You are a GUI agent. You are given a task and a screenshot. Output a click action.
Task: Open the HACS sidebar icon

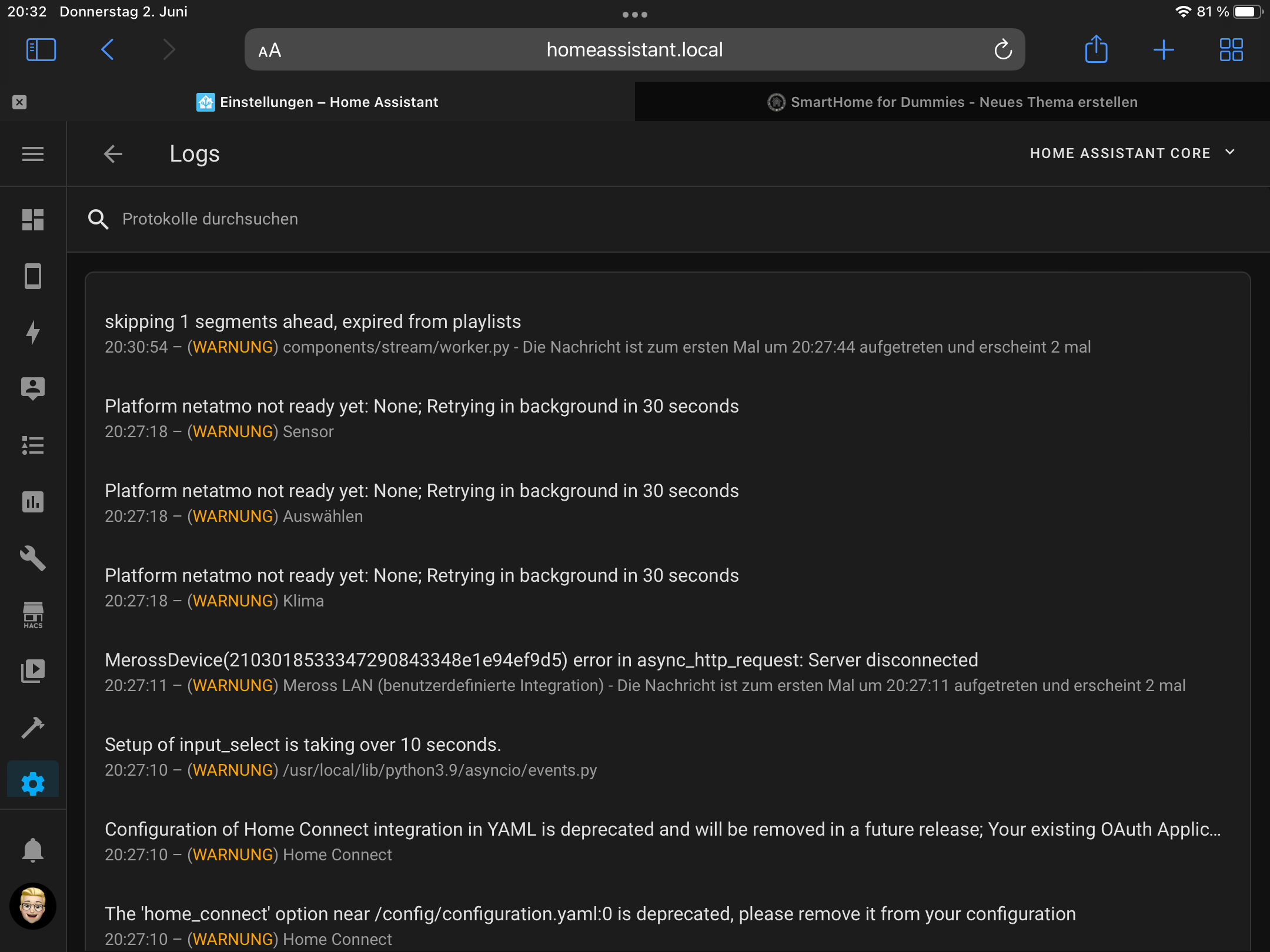[33, 615]
